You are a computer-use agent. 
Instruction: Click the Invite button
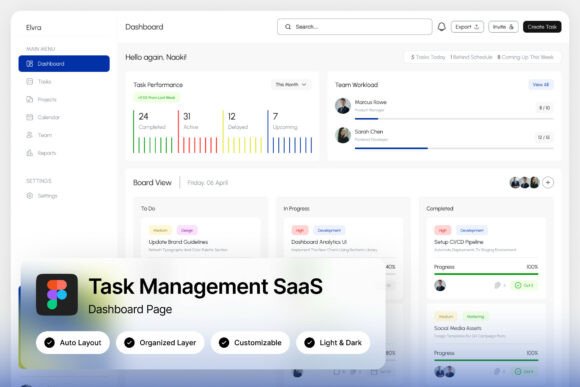tap(503, 27)
